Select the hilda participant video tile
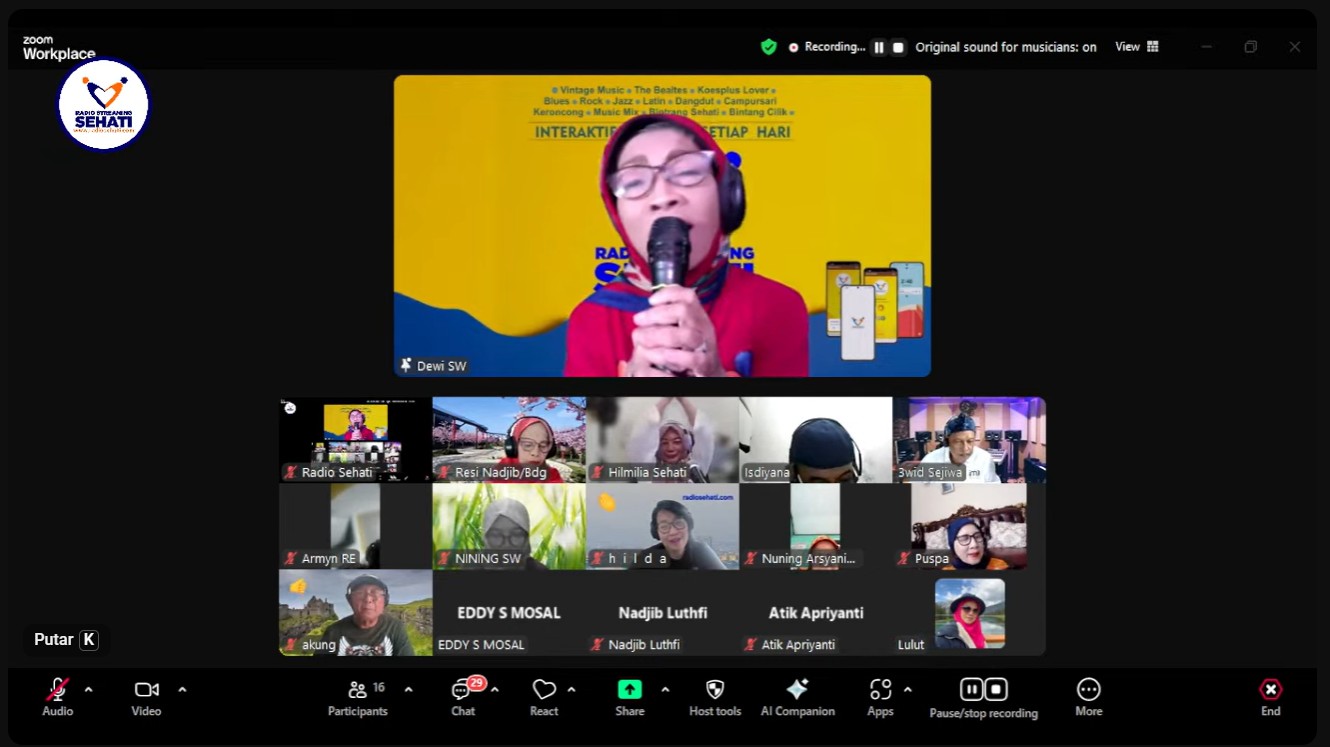 tap(662, 526)
